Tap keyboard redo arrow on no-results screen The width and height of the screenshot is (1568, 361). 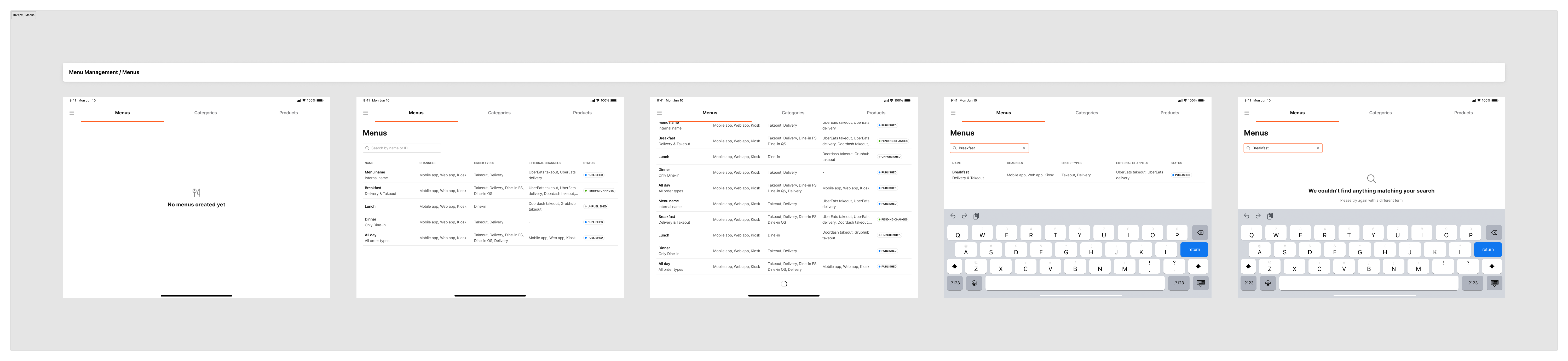pos(1258,216)
